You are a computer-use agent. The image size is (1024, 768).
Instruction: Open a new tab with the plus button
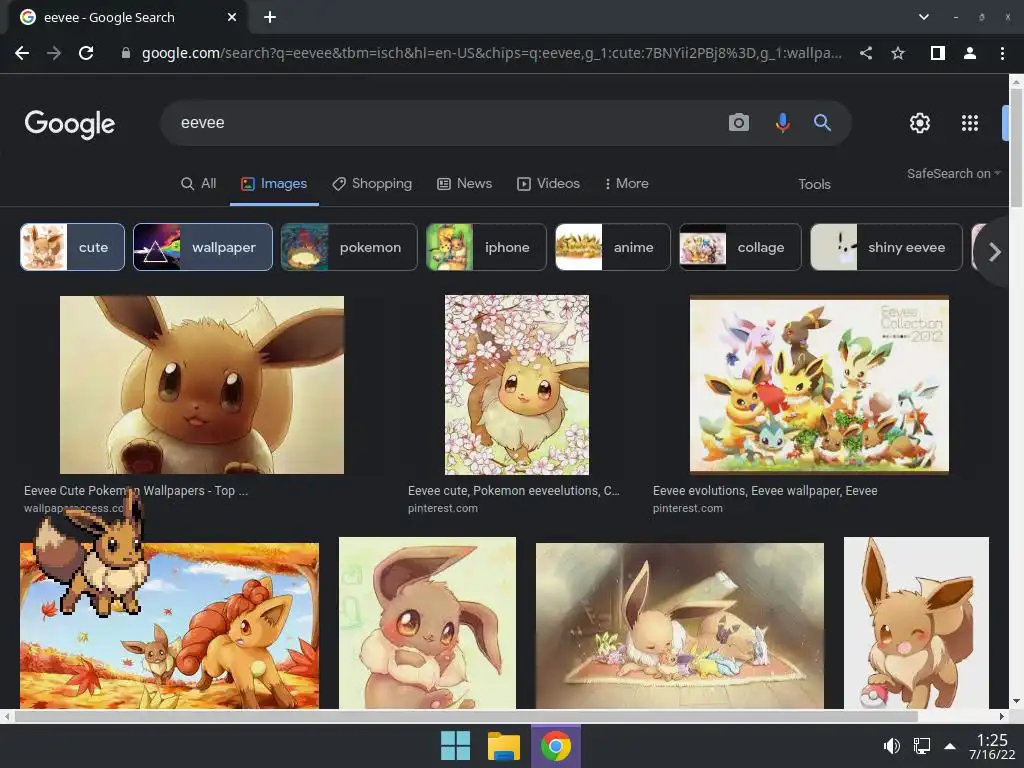coord(270,18)
